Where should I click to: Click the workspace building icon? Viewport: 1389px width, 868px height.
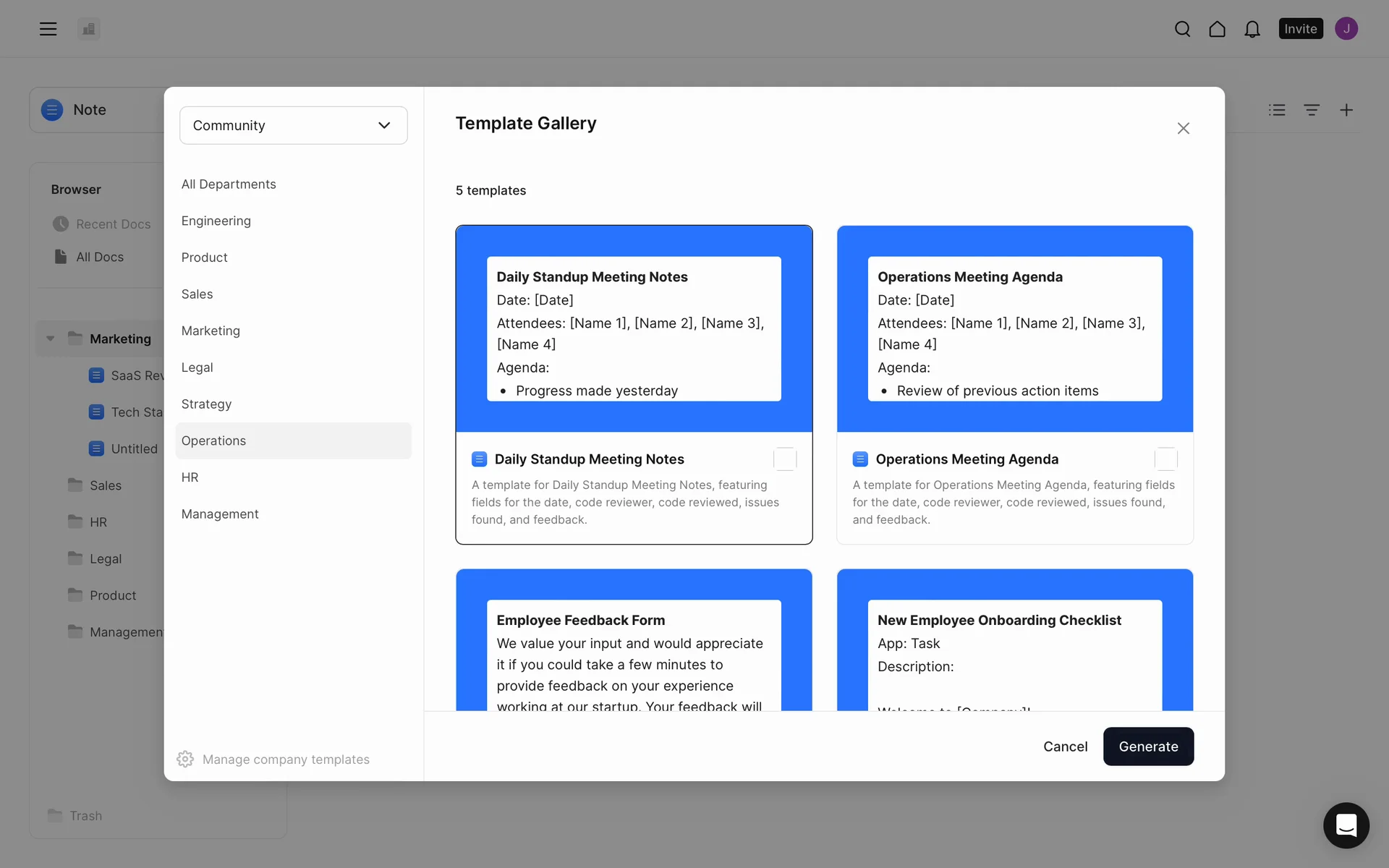[x=89, y=29]
